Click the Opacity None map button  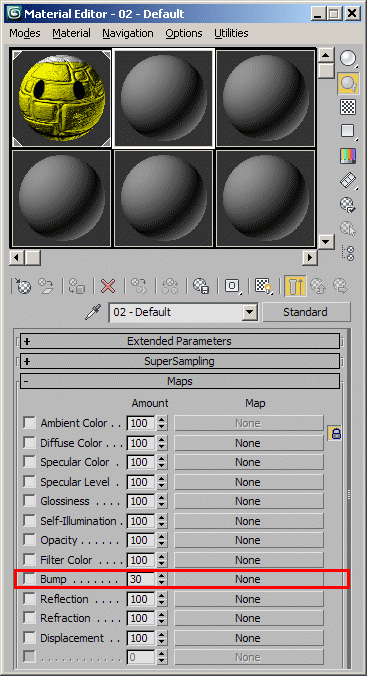[x=248, y=540]
